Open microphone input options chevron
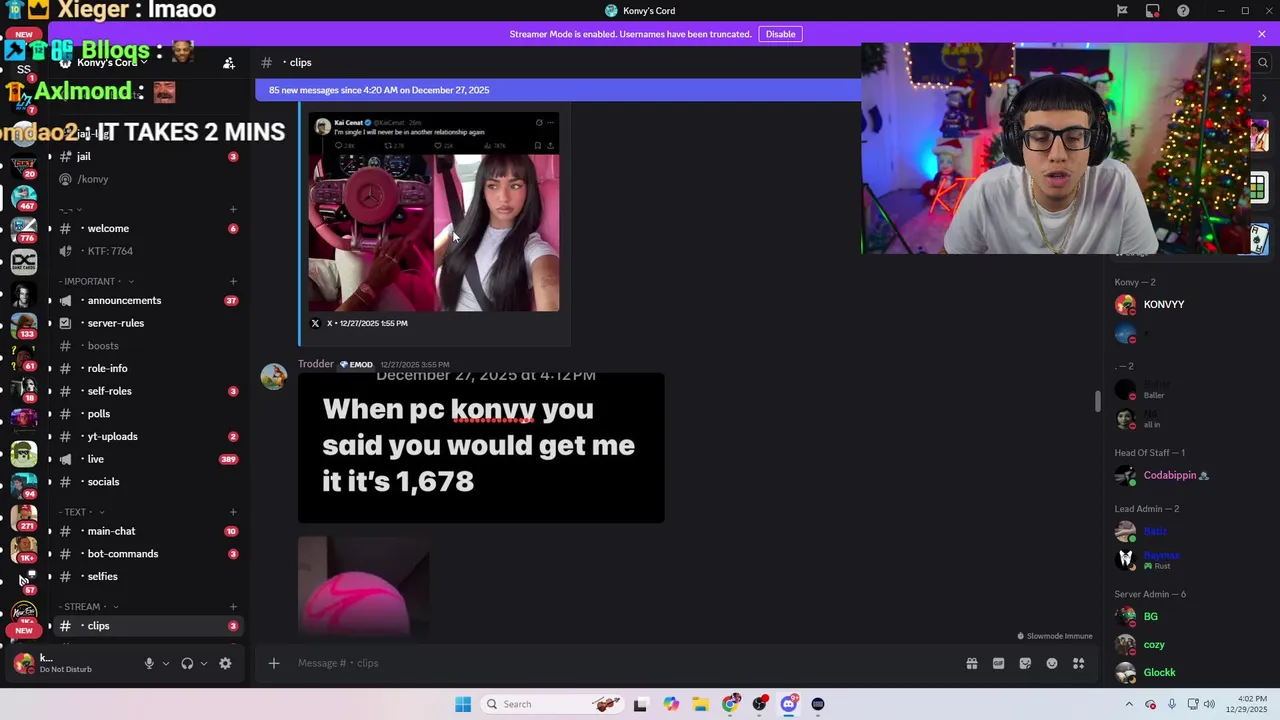Screen dimensions: 1280x720 (166, 663)
